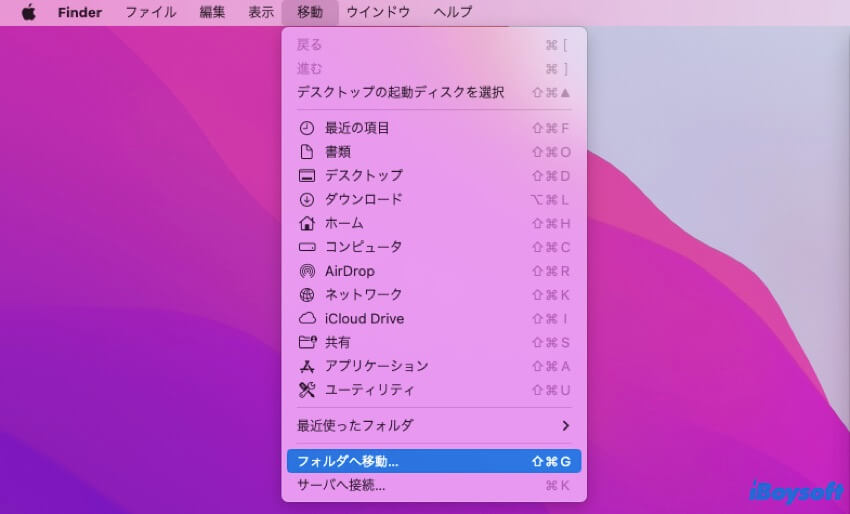850x514 pixels.
Task: Open the Finder application menu
Action: pyautogui.click(x=80, y=12)
